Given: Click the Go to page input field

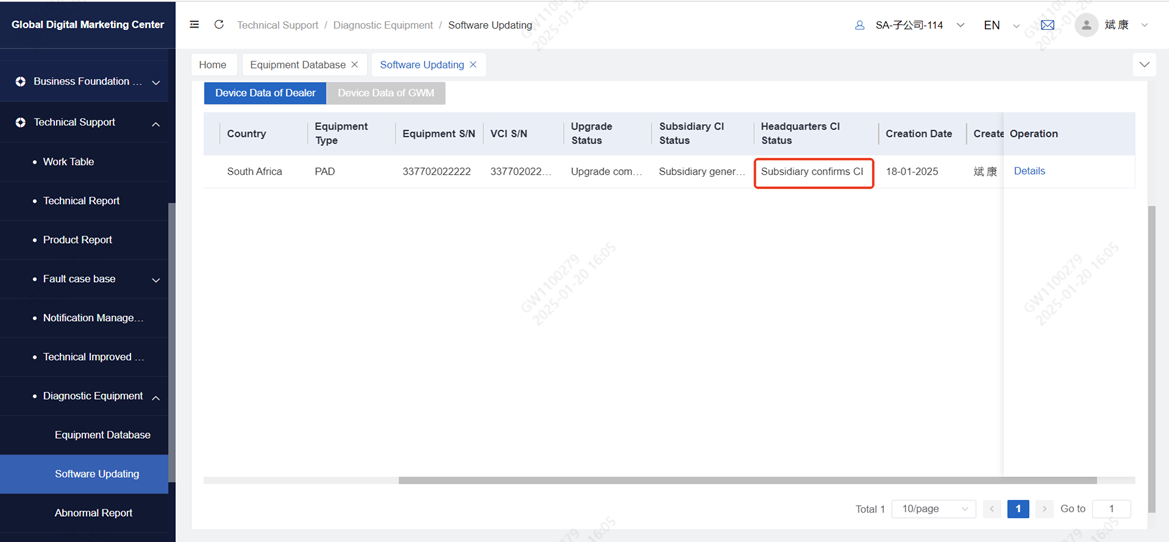Looking at the screenshot, I should coord(1111,509).
